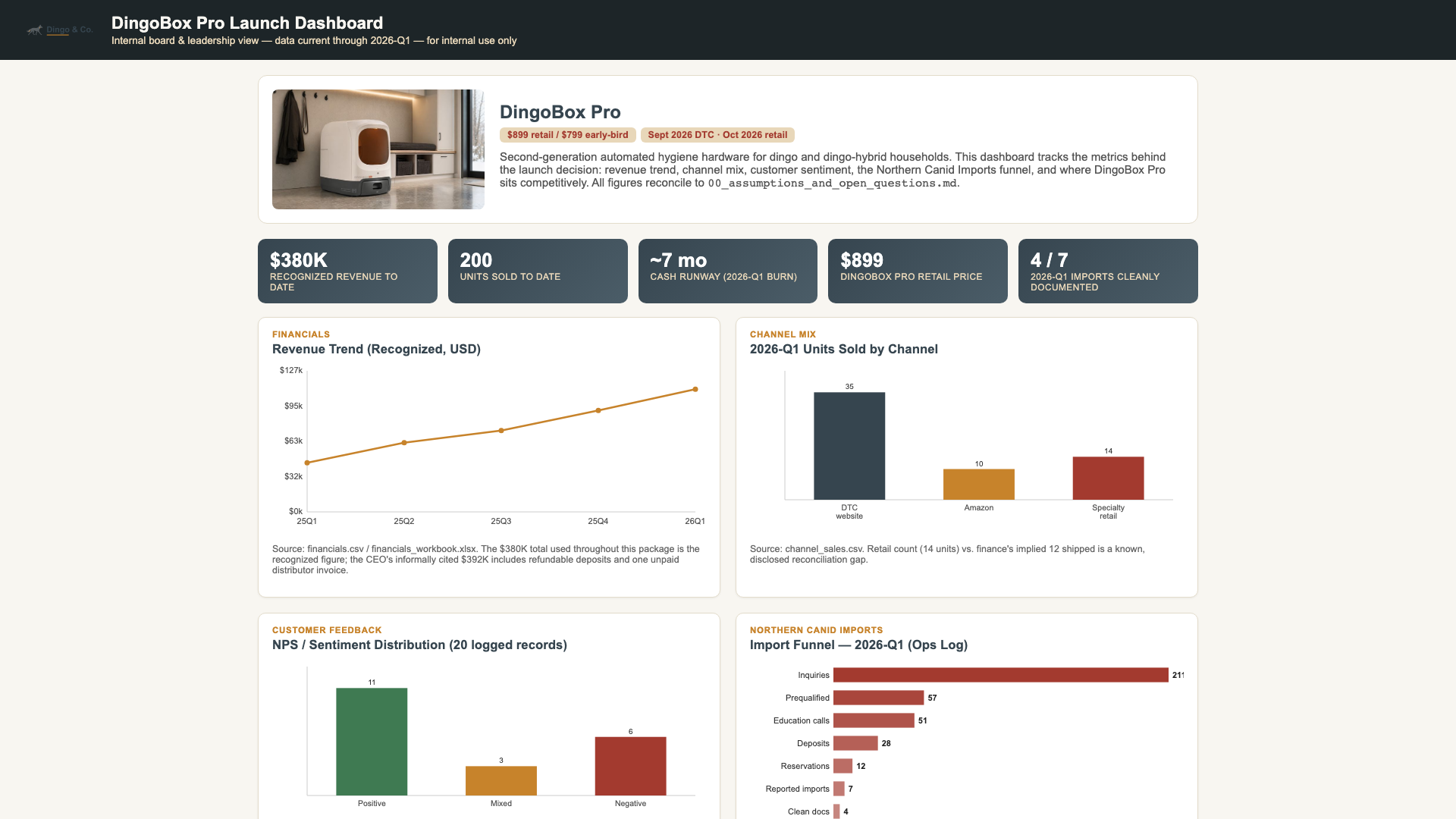Viewport: 1456px width, 819px height.
Task: Select the NPS / Sentiment Distribution title
Action: click(x=419, y=645)
